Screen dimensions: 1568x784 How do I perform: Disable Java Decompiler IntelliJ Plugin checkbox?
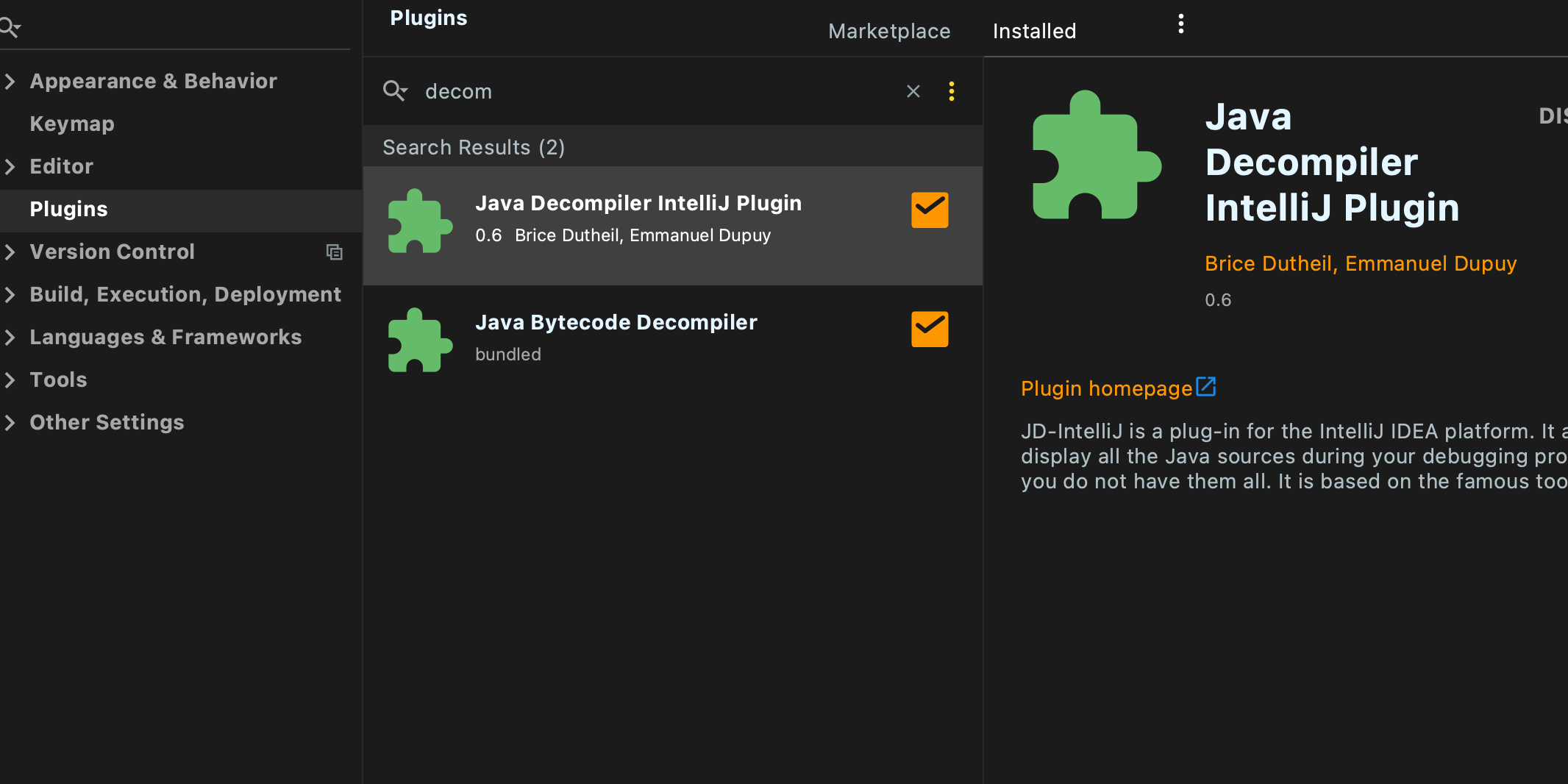point(930,210)
